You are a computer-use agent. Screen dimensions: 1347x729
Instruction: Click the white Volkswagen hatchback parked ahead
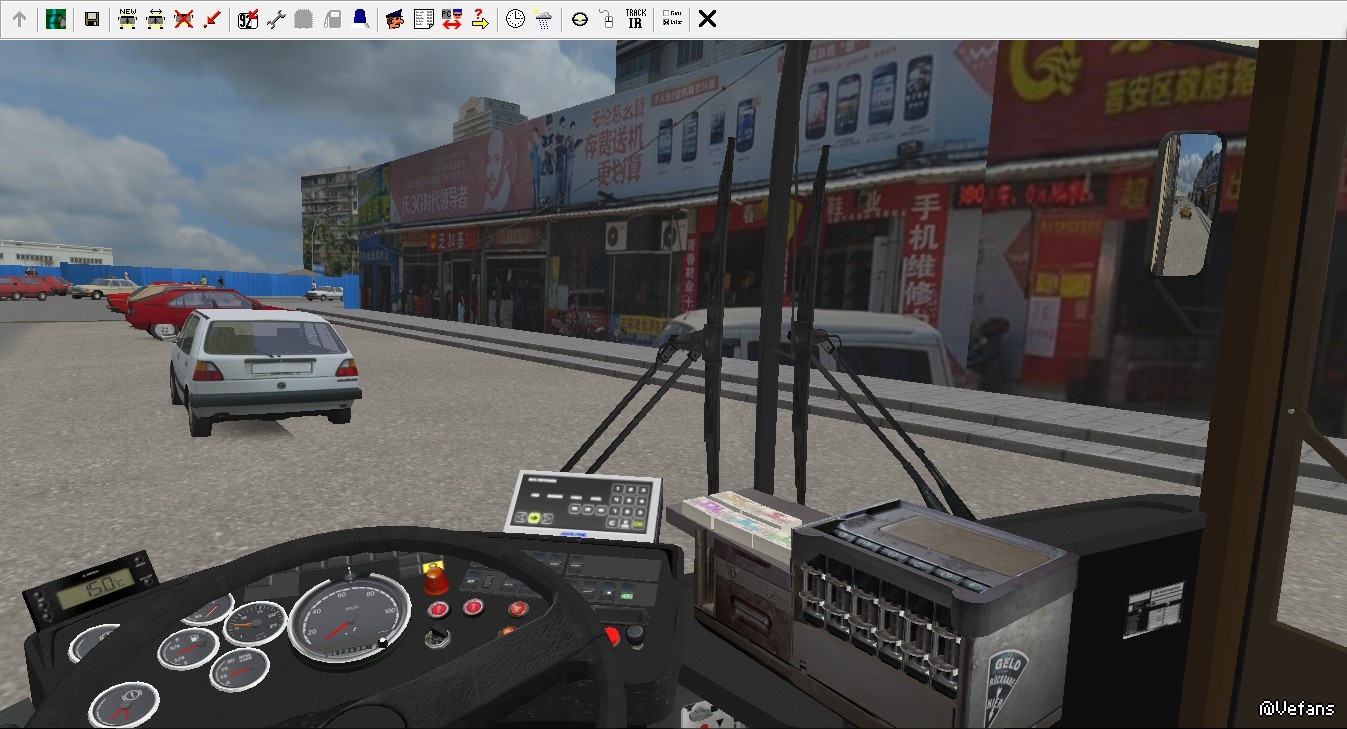point(264,370)
